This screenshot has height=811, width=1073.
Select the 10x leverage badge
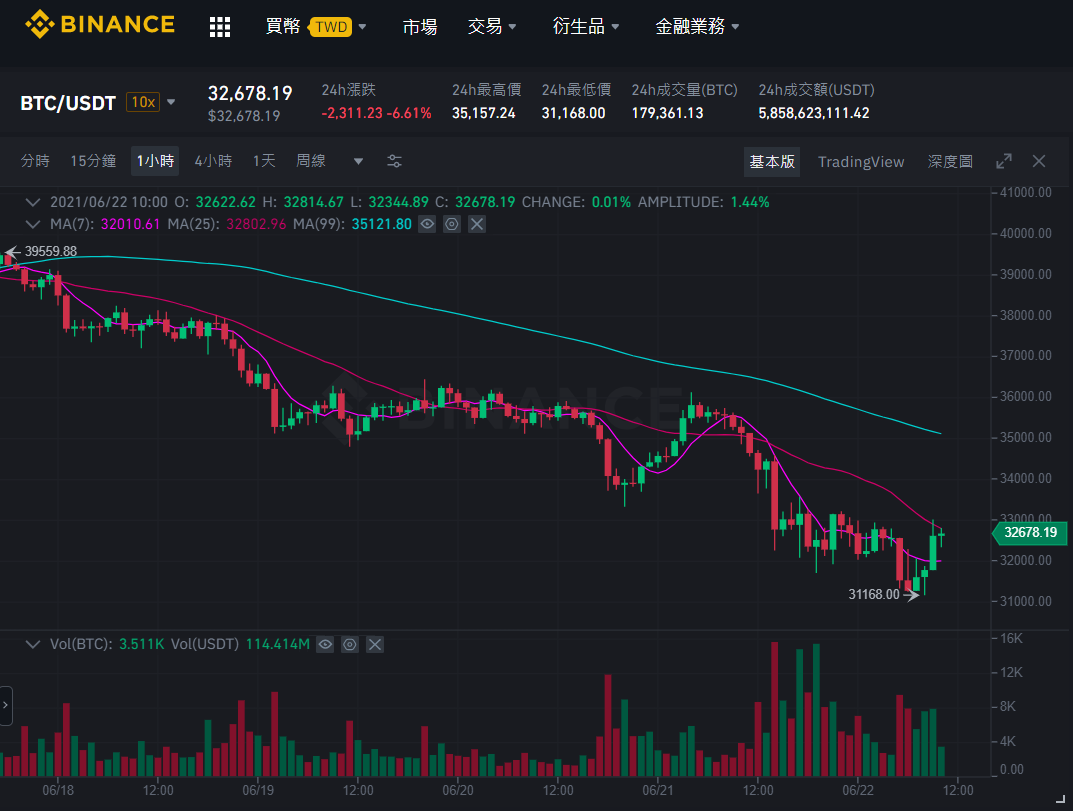point(143,102)
